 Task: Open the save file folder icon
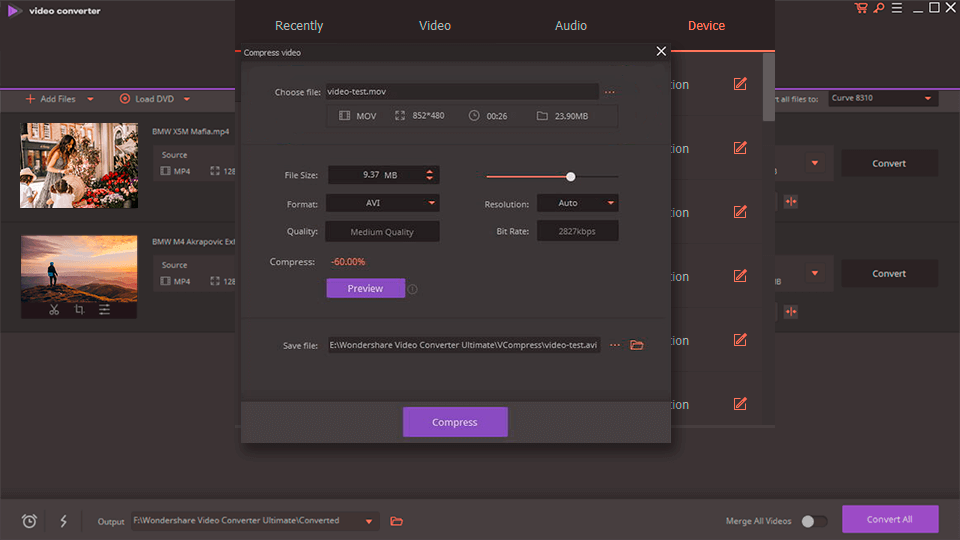coord(637,345)
